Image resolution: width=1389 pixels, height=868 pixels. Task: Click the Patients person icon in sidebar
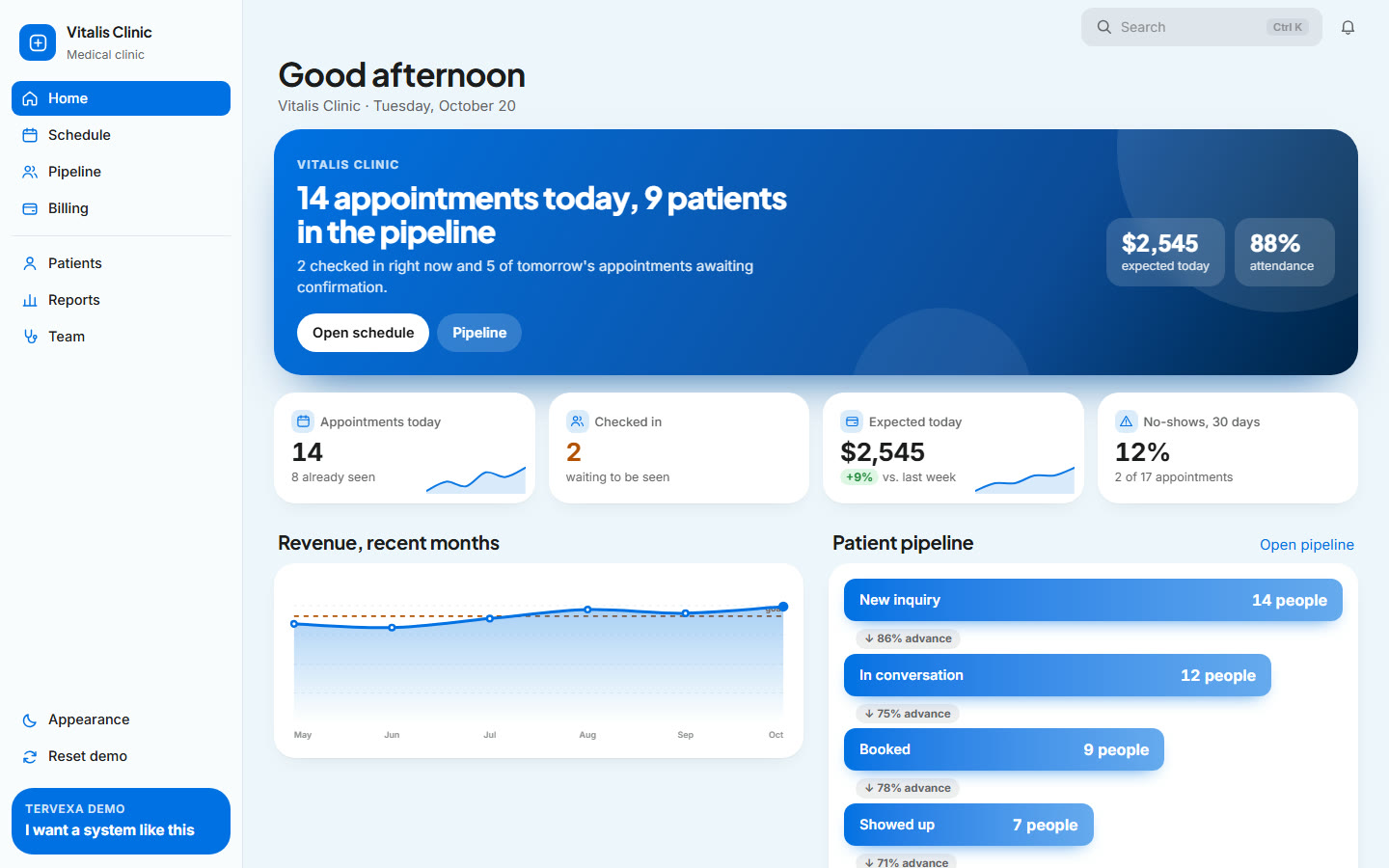30,263
